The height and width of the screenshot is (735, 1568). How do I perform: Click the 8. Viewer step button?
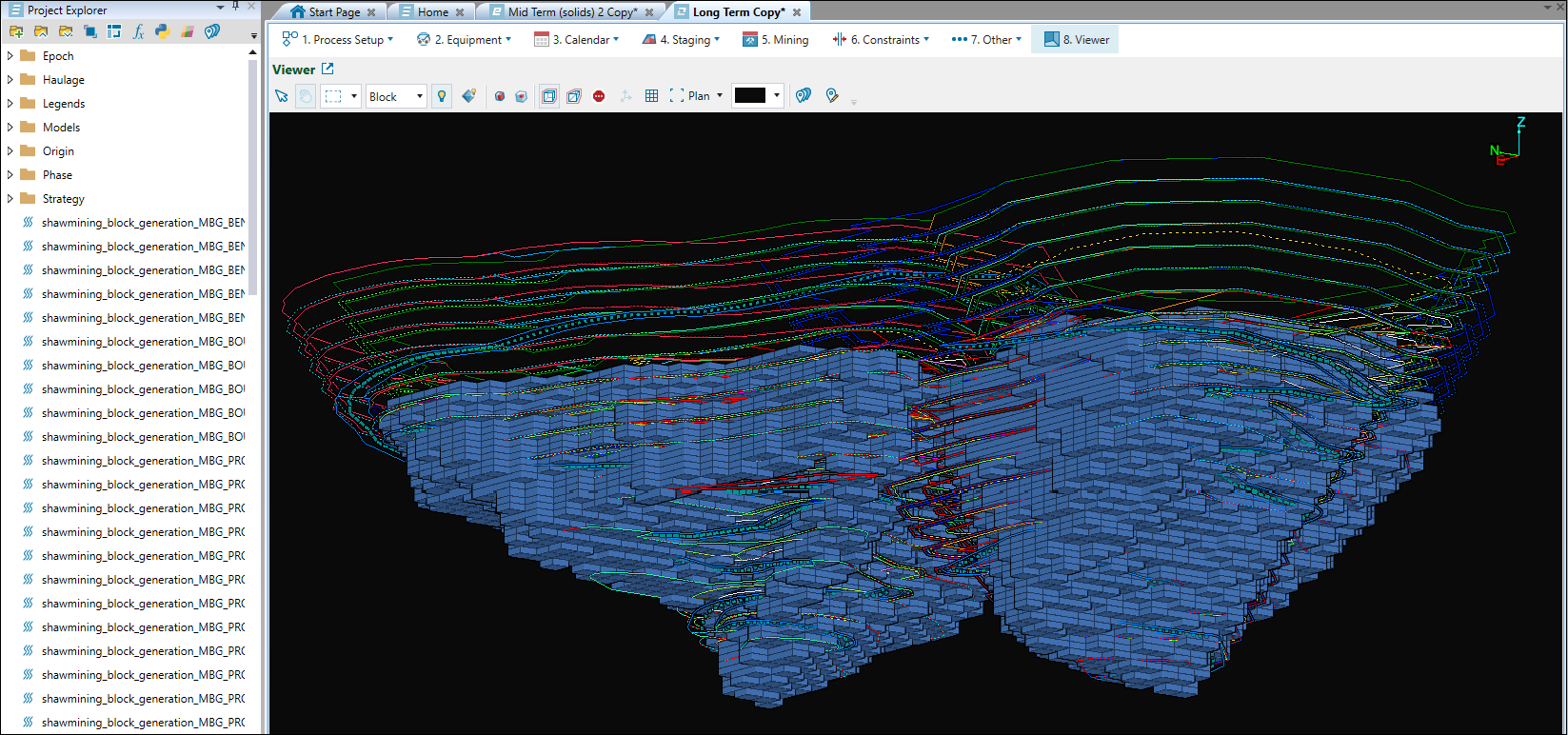pos(1077,40)
